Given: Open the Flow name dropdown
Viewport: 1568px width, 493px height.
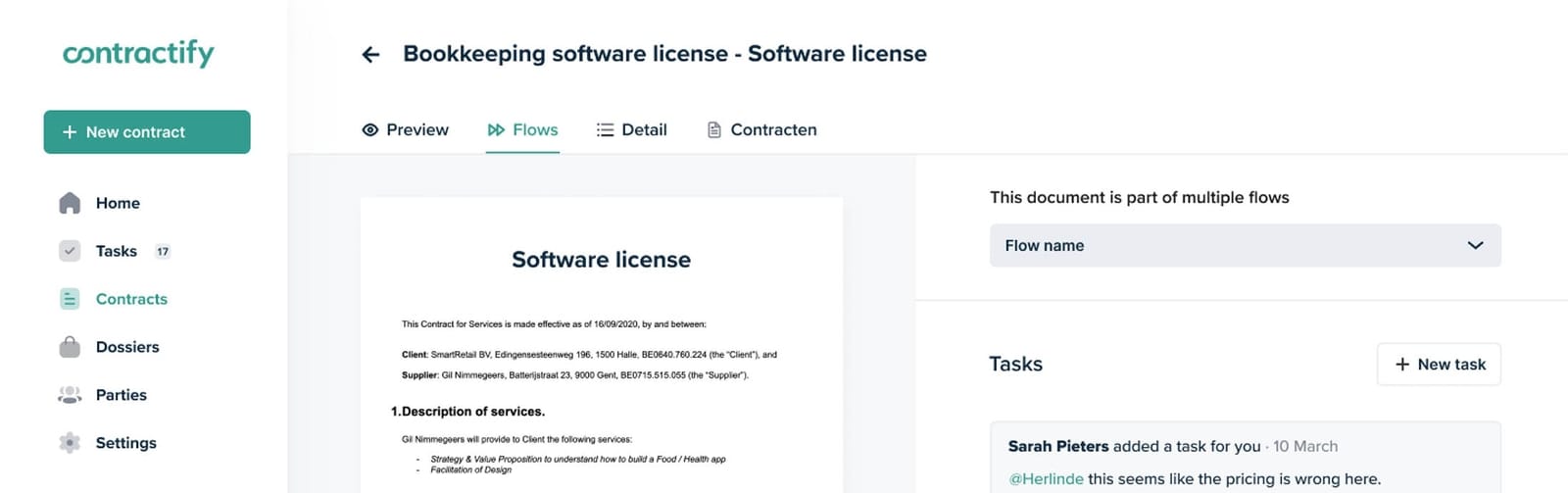Looking at the screenshot, I should [x=1244, y=246].
